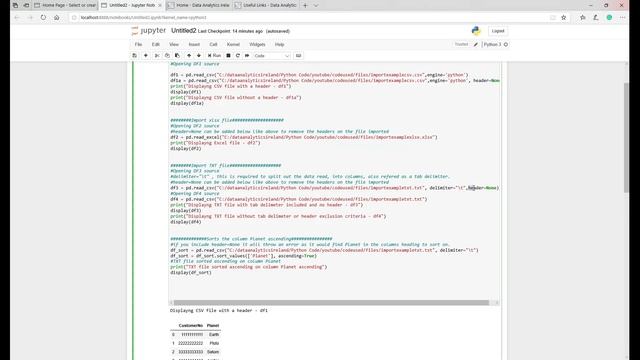Open a new browser tab
Viewport: 640px width, 360px height.
[305, 5]
